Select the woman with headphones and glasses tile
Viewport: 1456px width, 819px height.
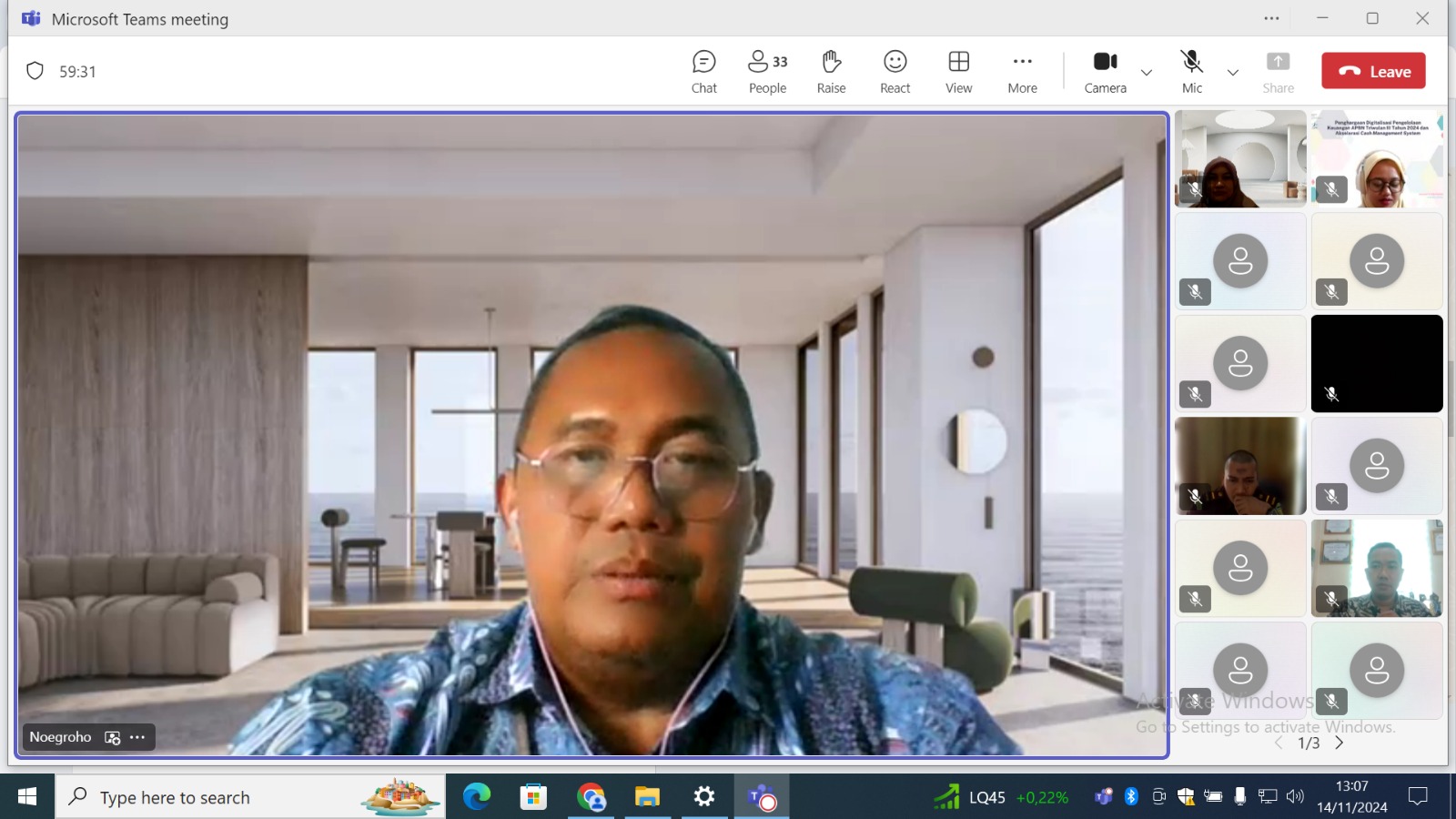(1377, 159)
